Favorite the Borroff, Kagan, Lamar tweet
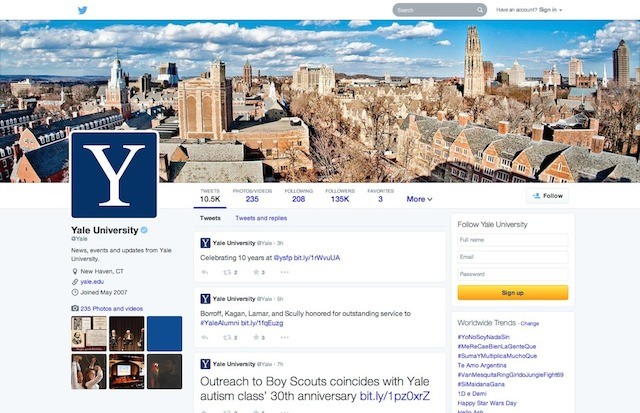 256,338
